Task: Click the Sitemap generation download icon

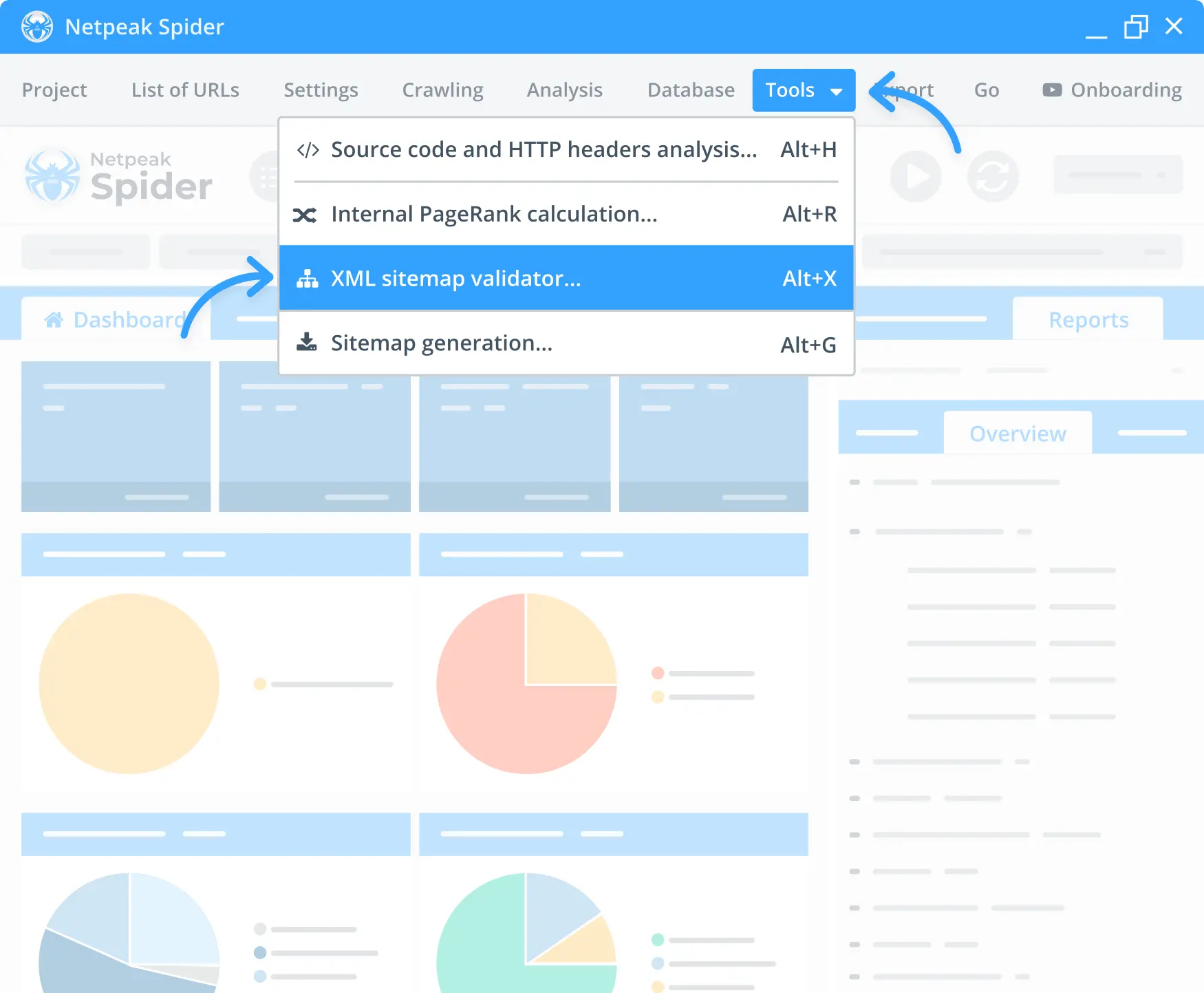Action: tap(306, 342)
